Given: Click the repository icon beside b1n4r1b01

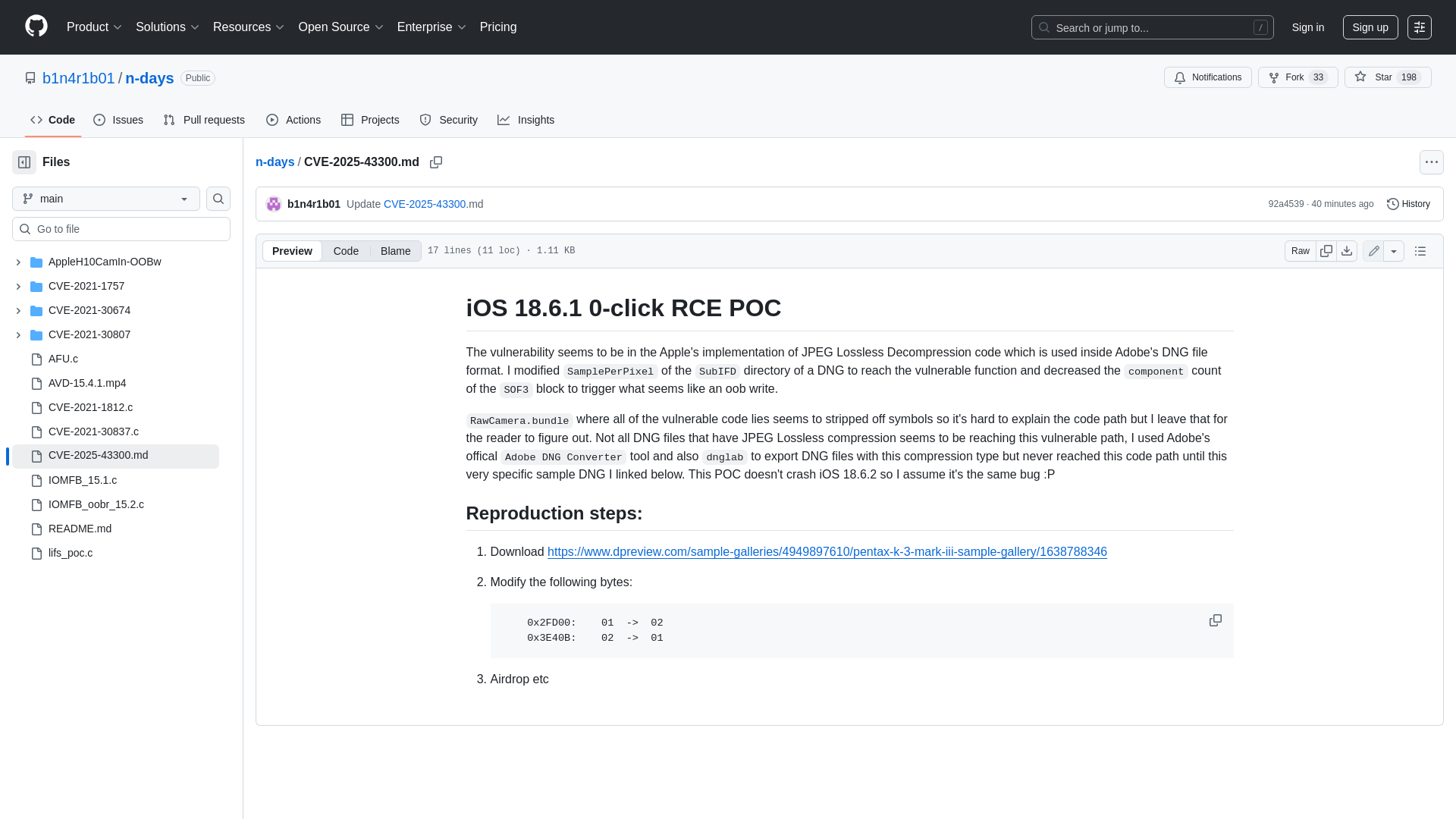Looking at the screenshot, I should pyautogui.click(x=30, y=78).
